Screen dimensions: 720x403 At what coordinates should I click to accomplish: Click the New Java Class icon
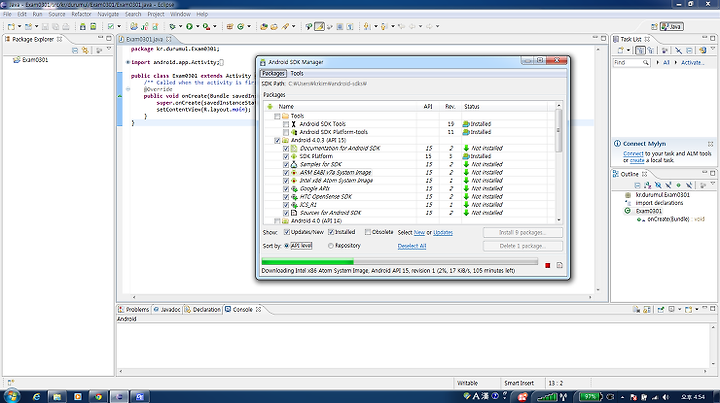240,27
